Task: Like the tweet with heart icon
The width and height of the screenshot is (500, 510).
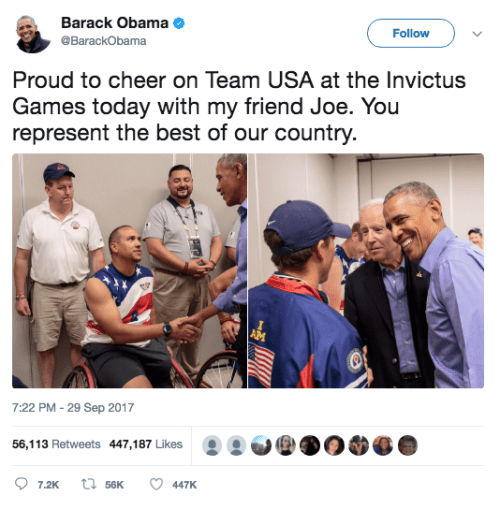Action: [x=156, y=484]
